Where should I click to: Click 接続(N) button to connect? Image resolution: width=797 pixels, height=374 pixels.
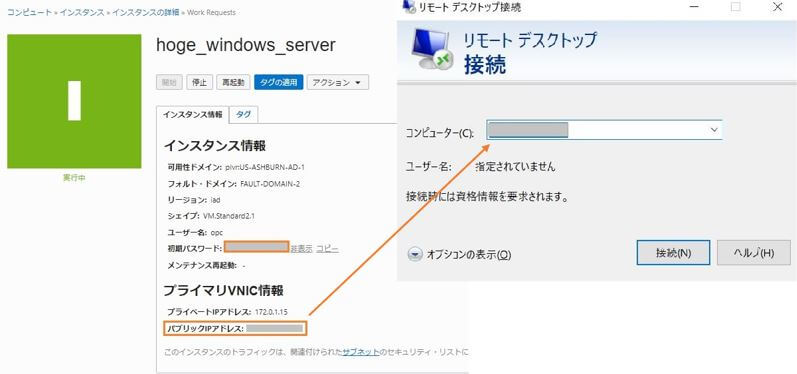point(673,253)
